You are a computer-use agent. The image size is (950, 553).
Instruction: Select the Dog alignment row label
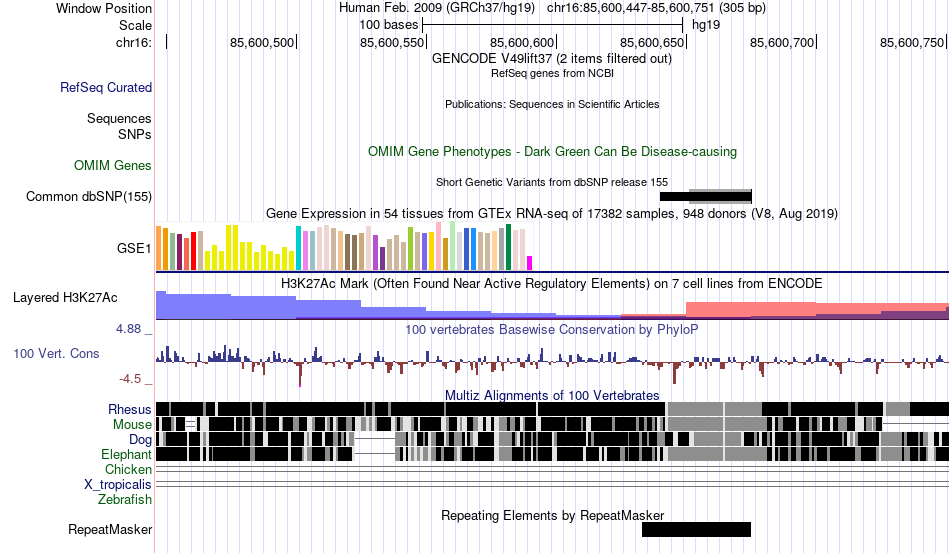click(x=140, y=440)
